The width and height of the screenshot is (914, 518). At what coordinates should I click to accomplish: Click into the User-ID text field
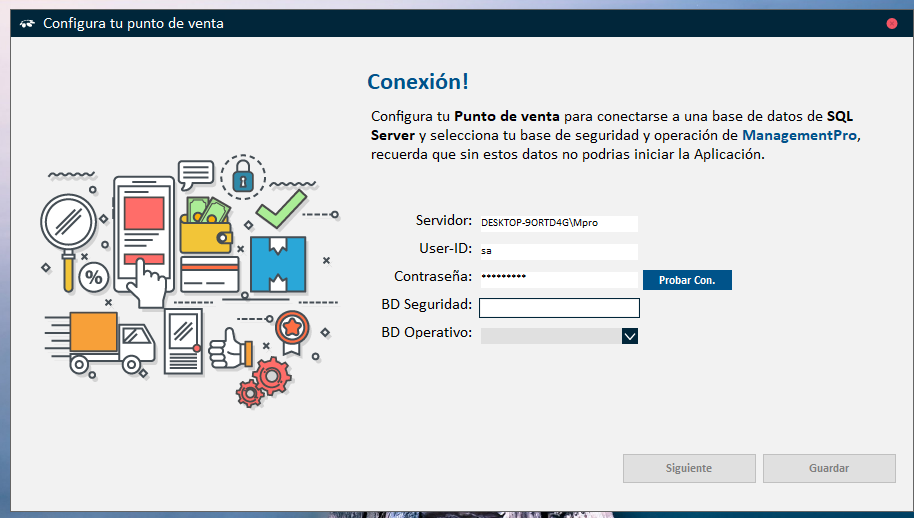[558, 252]
